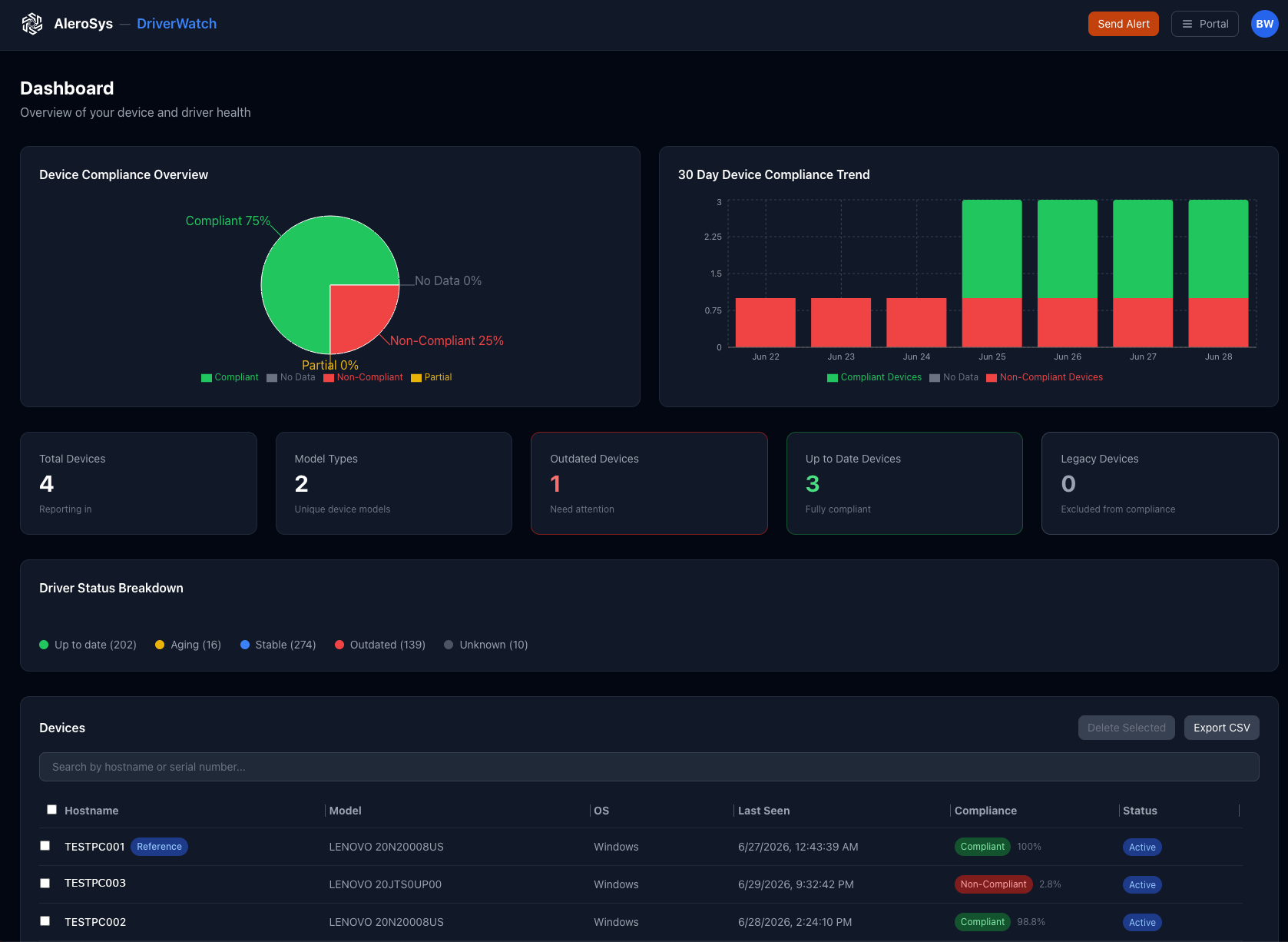Click Non-Compliant badge in TESTPC003 row
1288x942 pixels.
coord(993,884)
